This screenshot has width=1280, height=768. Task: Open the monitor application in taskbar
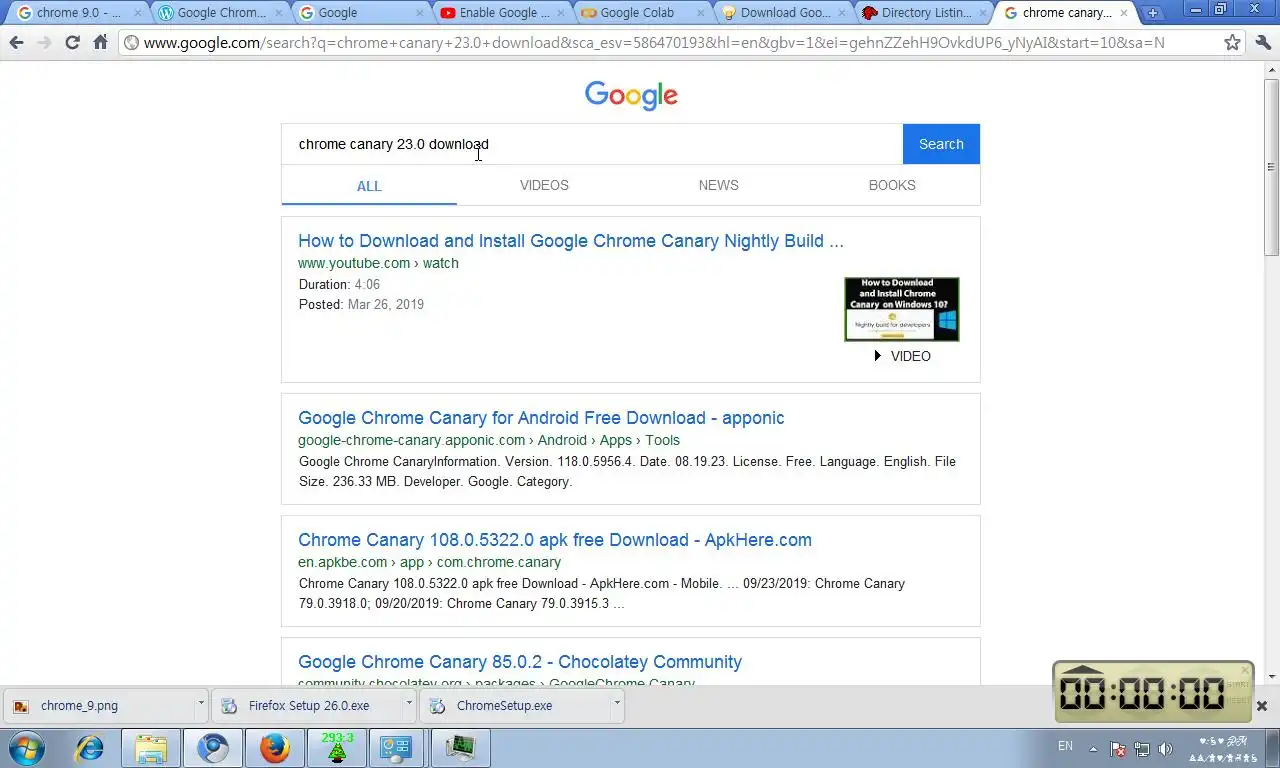point(460,748)
